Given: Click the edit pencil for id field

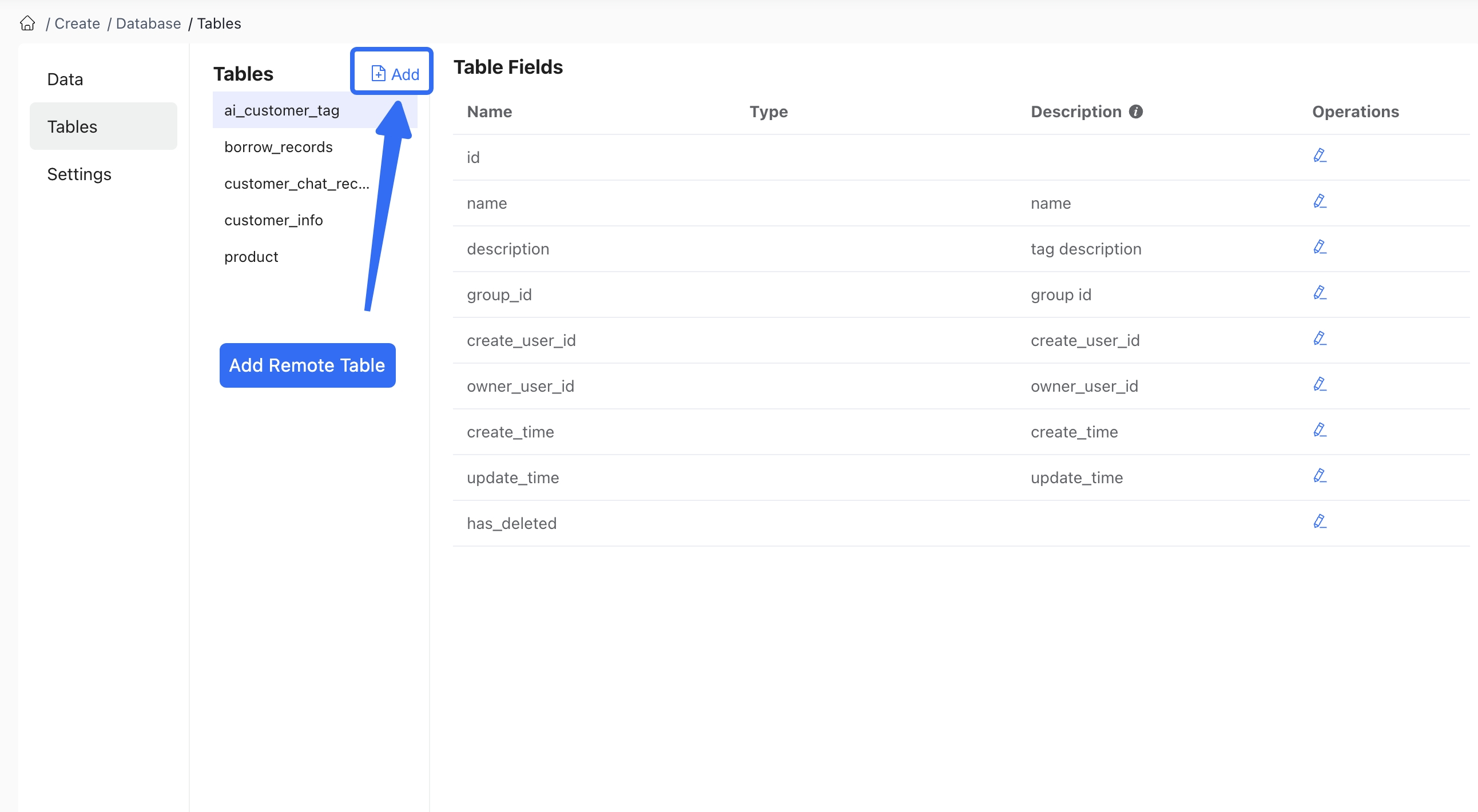Looking at the screenshot, I should coord(1320,156).
